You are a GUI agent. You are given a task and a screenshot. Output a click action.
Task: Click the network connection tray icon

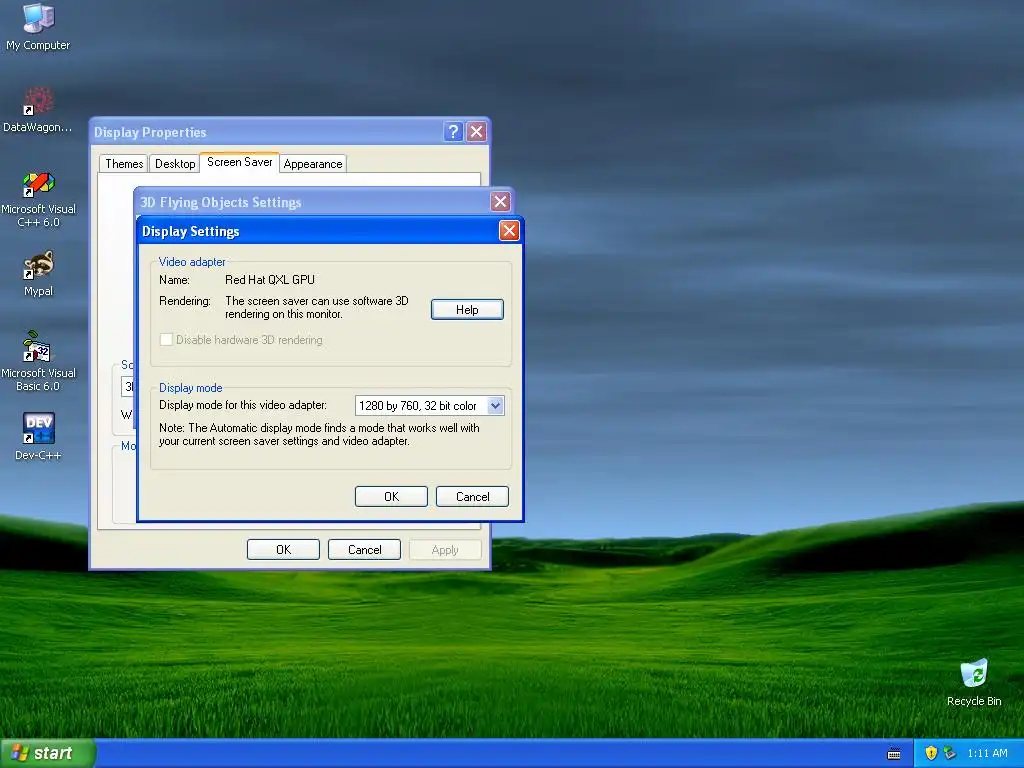pos(950,753)
